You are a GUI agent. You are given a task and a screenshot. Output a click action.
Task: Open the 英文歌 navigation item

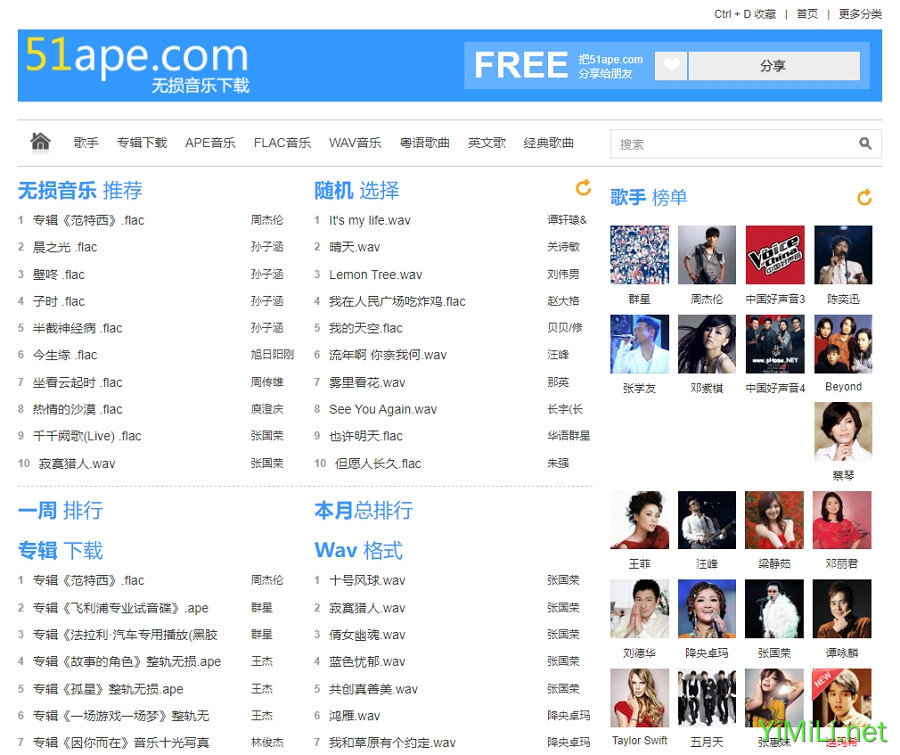click(x=487, y=143)
